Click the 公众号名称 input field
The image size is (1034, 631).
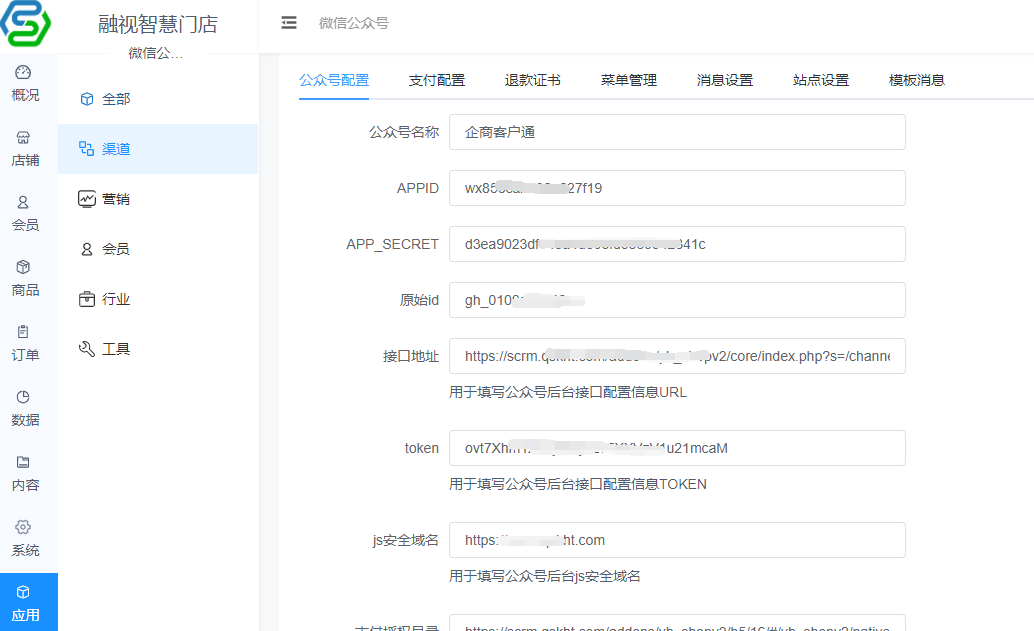677,132
